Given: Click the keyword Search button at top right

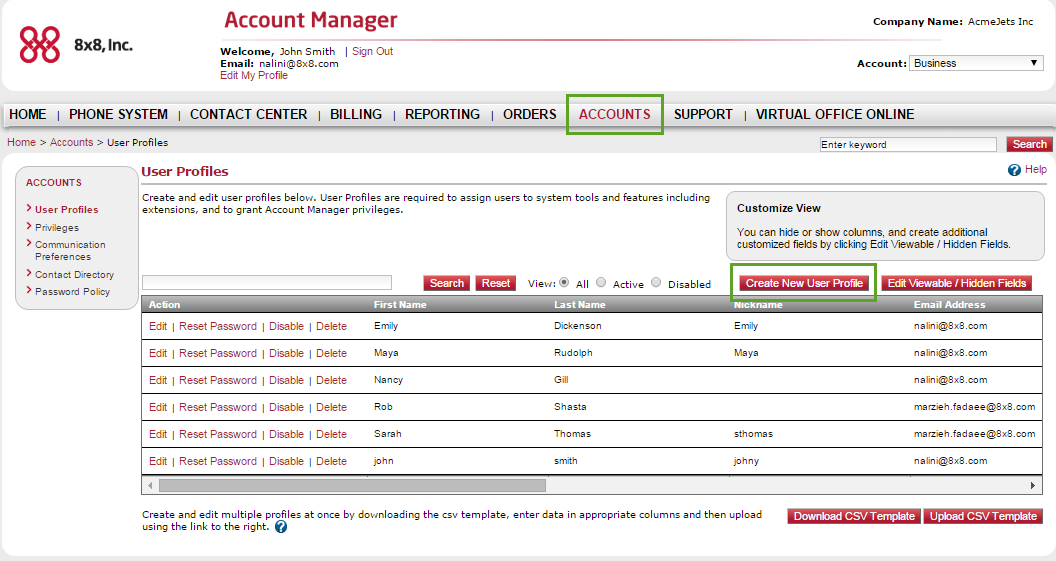Looking at the screenshot, I should pyautogui.click(x=1029, y=144).
